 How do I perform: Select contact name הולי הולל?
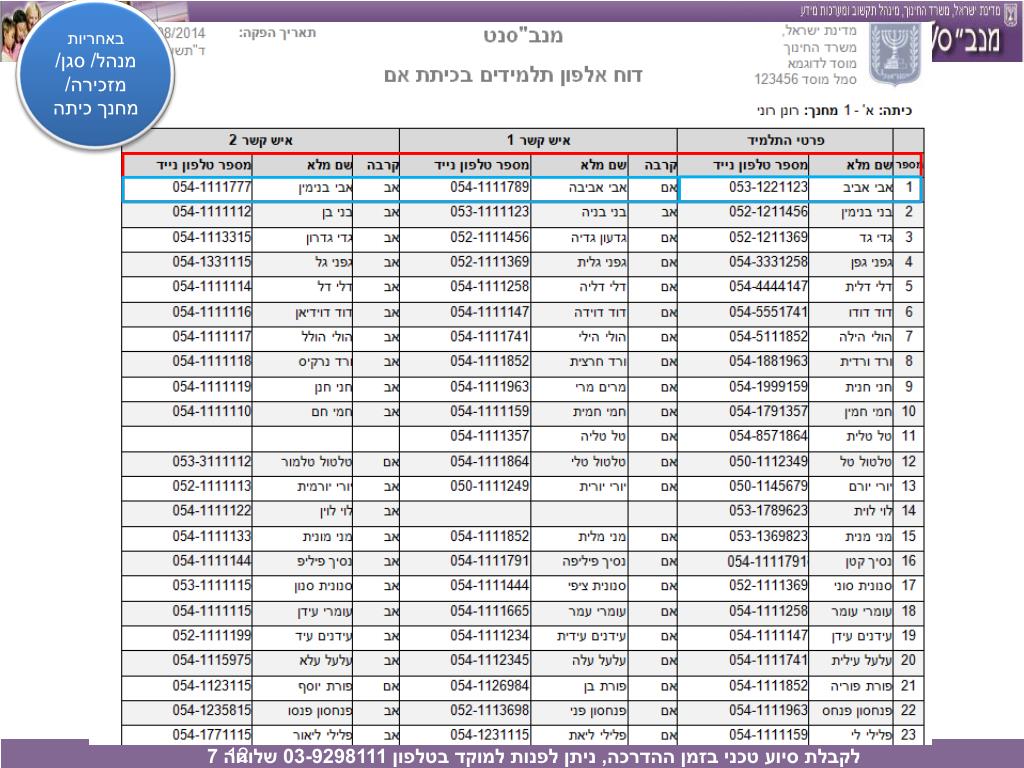click(x=327, y=338)
